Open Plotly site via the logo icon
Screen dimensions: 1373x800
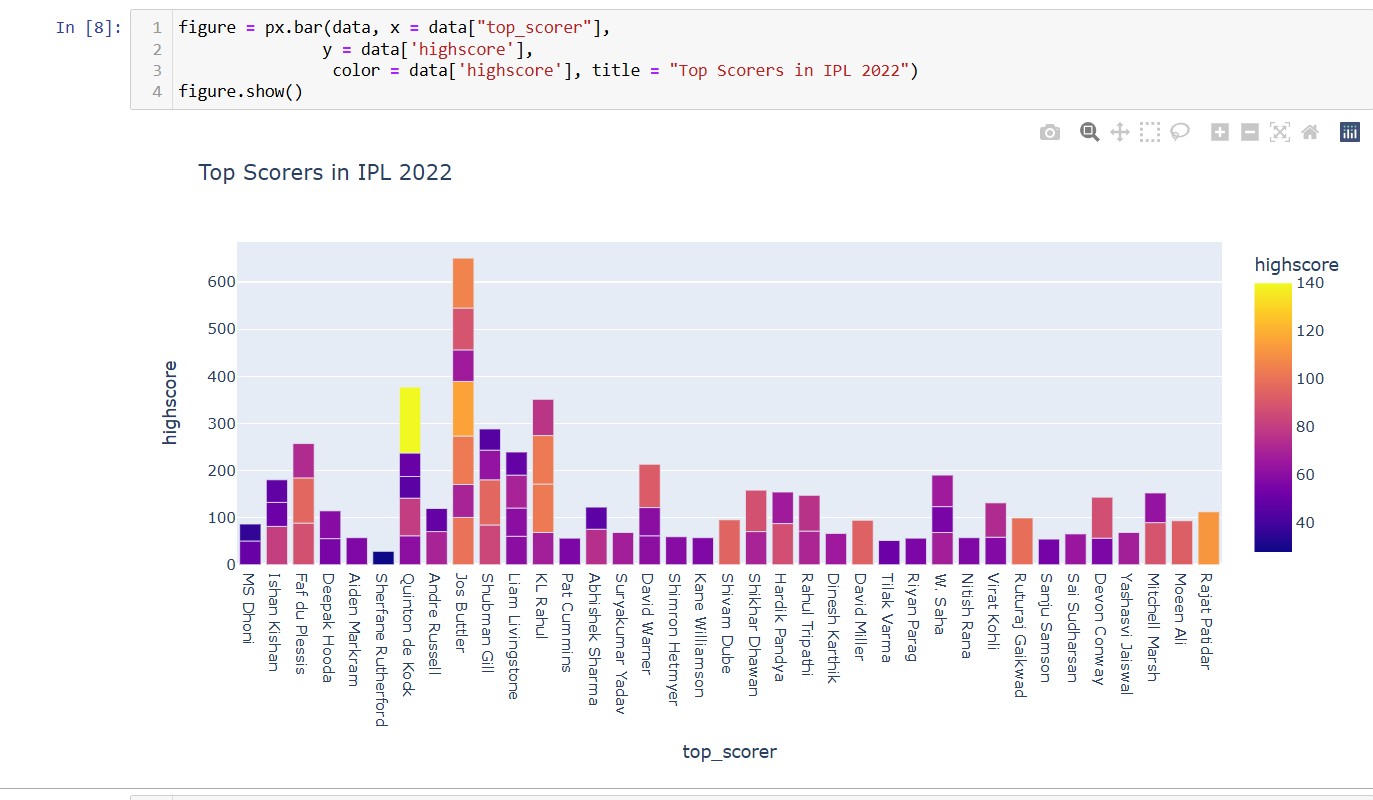click(1349, 131)
